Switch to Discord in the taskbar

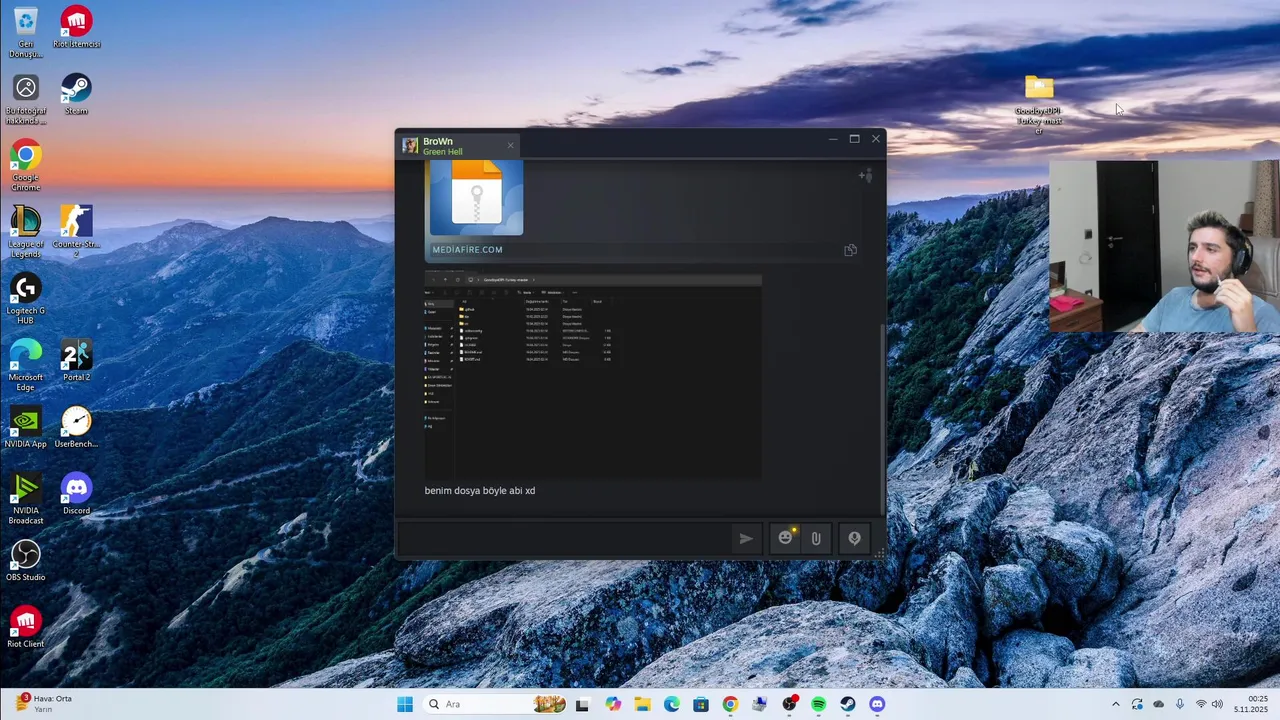point(877,704)
